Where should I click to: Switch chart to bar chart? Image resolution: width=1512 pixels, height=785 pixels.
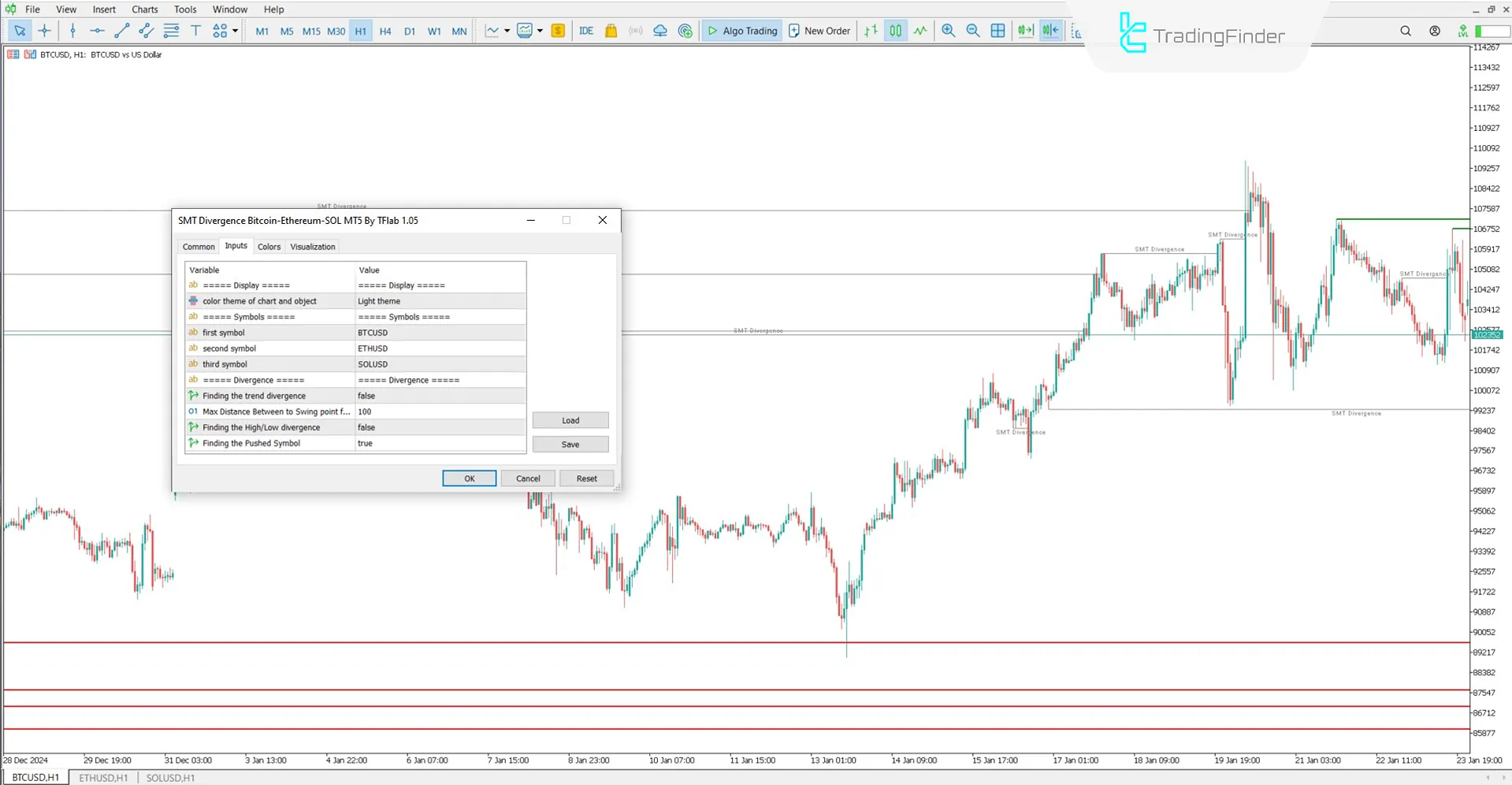(x=871, y=31)
